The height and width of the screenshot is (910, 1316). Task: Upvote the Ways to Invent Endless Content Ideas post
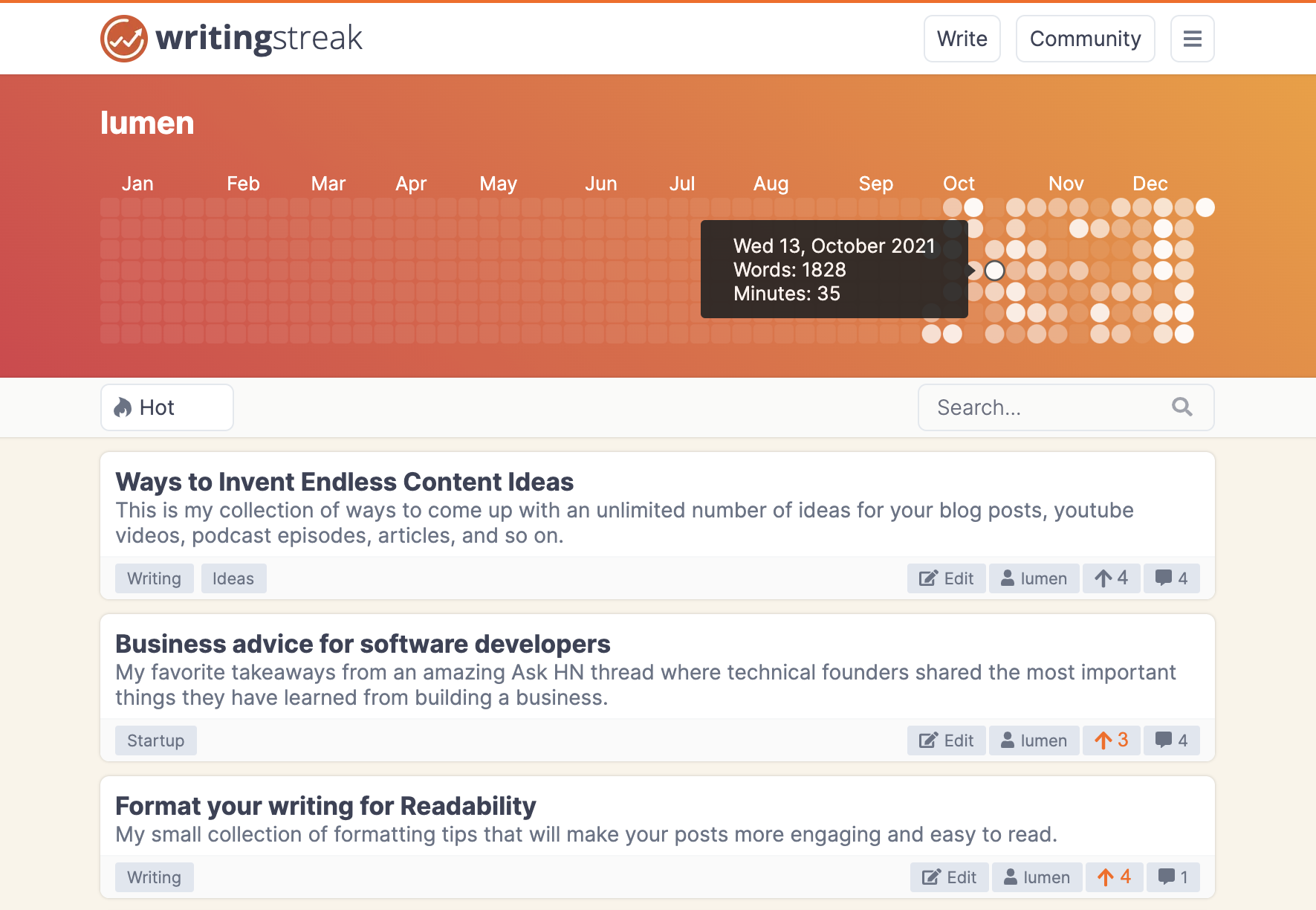click(x=1111, y=578)
